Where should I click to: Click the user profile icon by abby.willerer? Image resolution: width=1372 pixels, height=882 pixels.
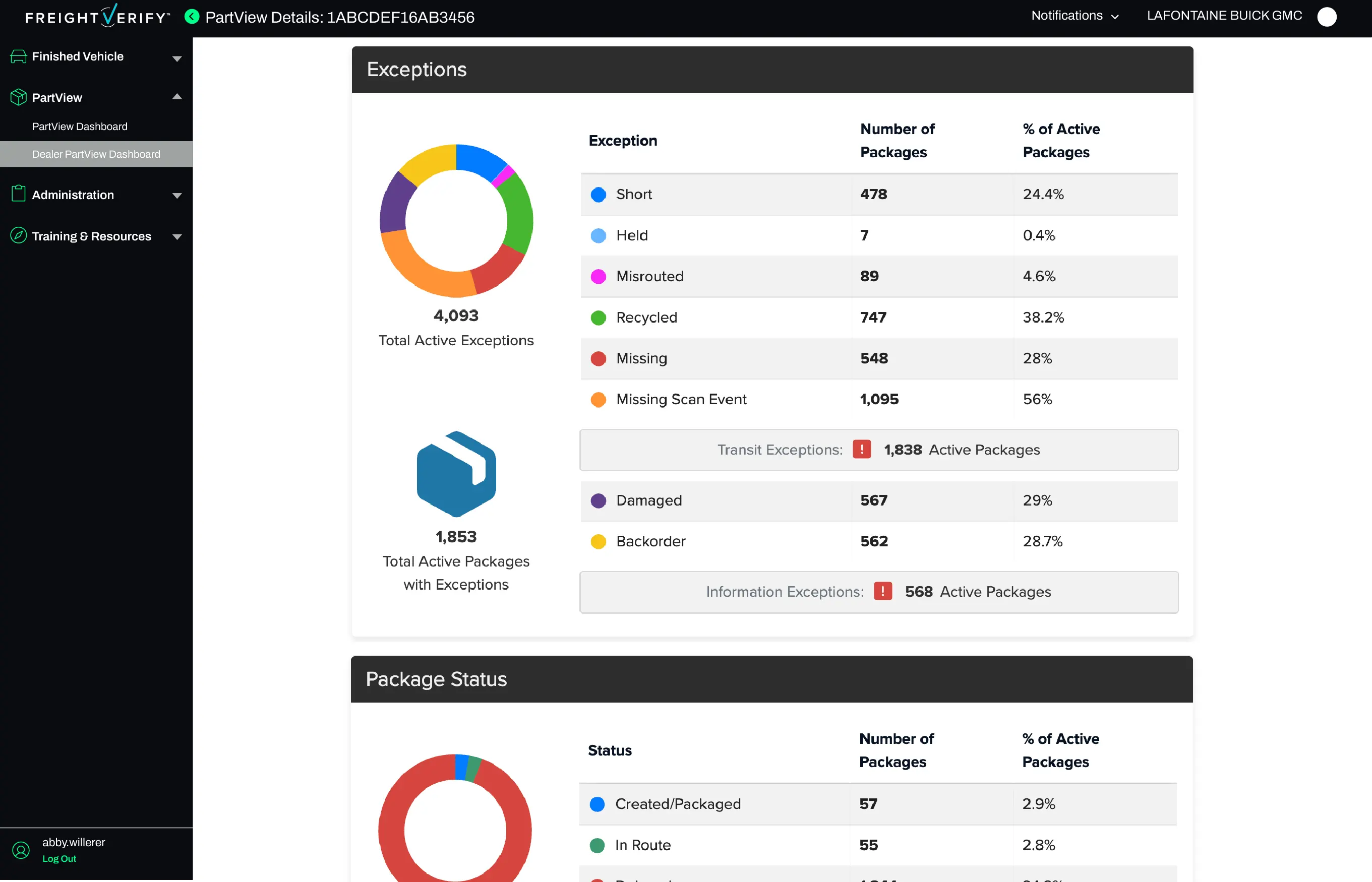pyautogui.click(x=21, y=850)
